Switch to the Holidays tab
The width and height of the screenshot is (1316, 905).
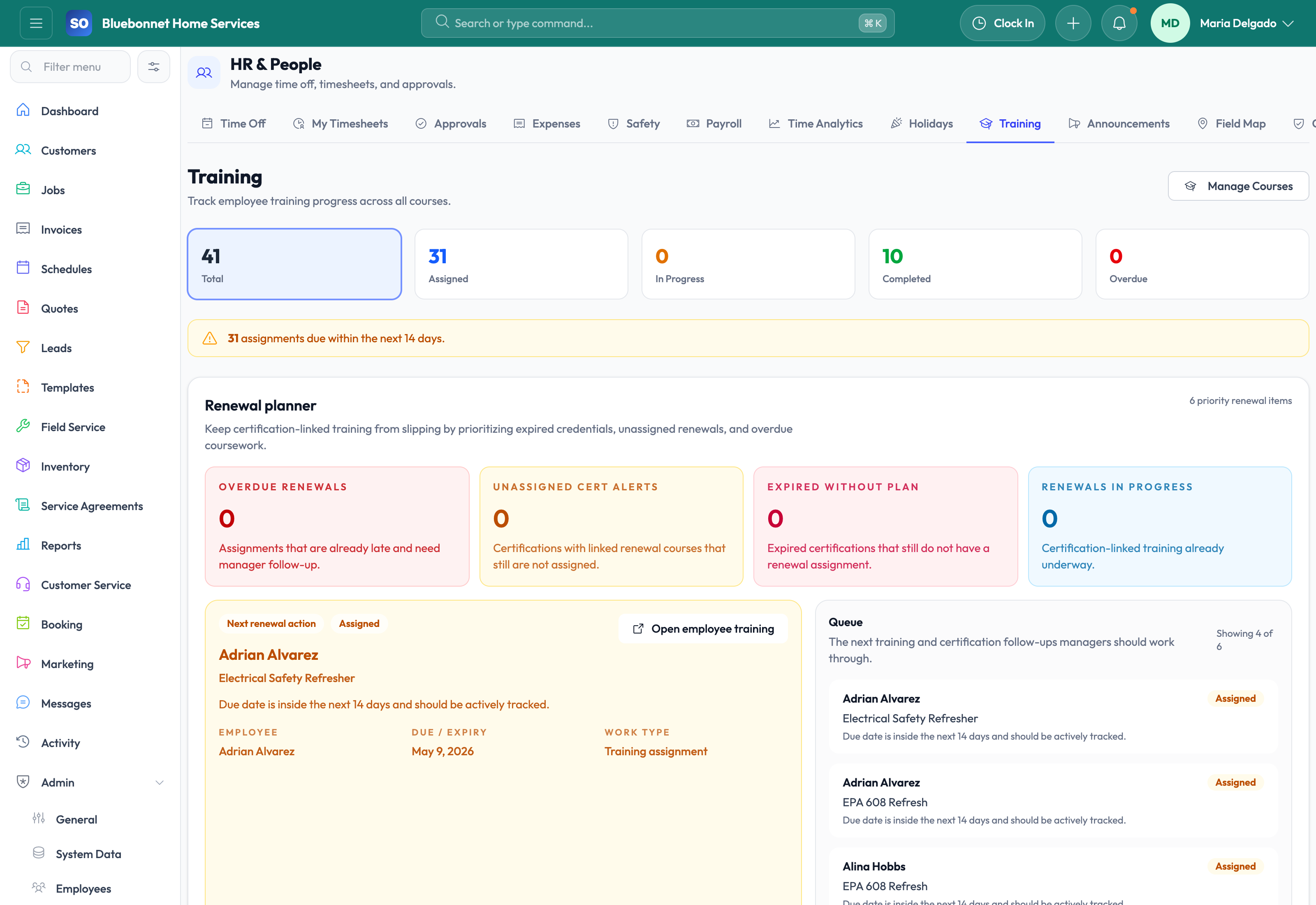pos(922,124)
